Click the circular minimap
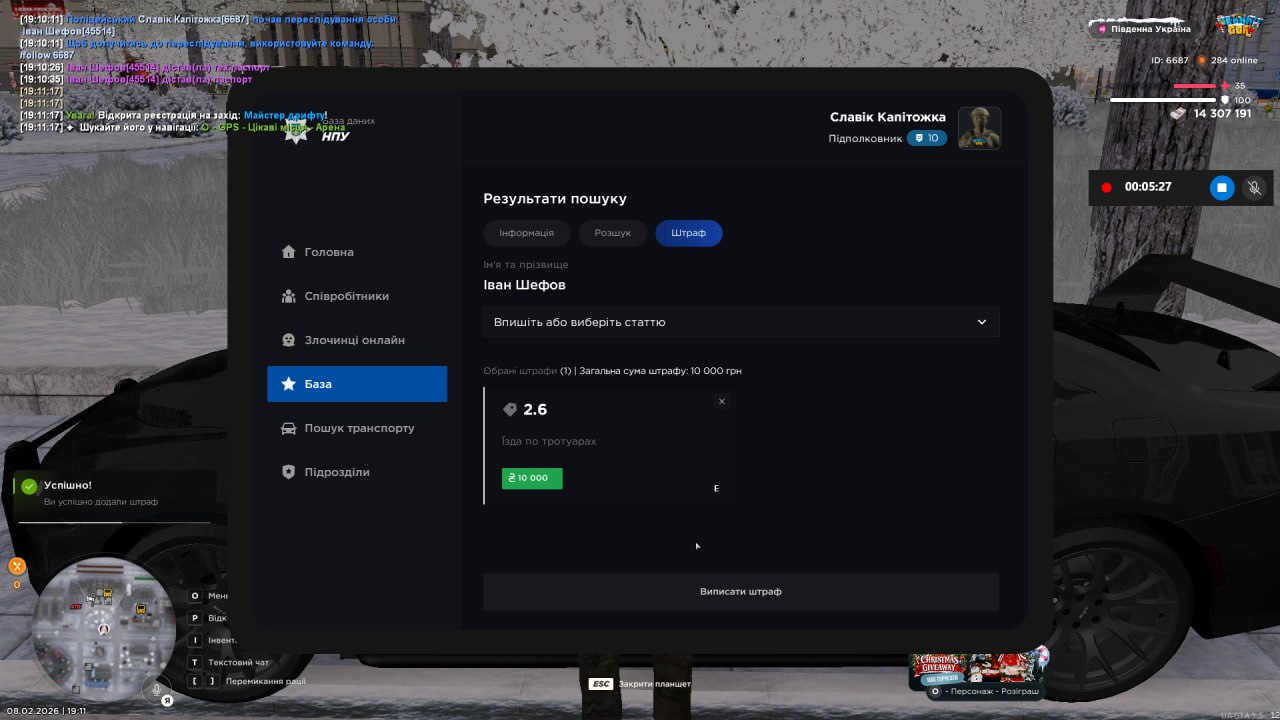Viewport: 1280px width, 720px height. click(103, 628)
